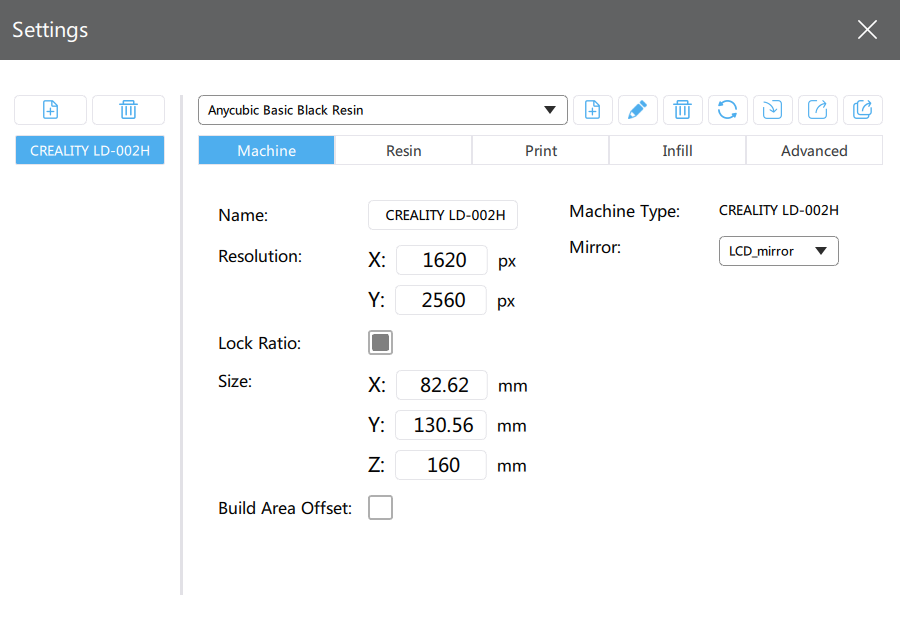900x630 pixels.
Task: Export the profile with the single-page export icon
Action: point(817,110)
